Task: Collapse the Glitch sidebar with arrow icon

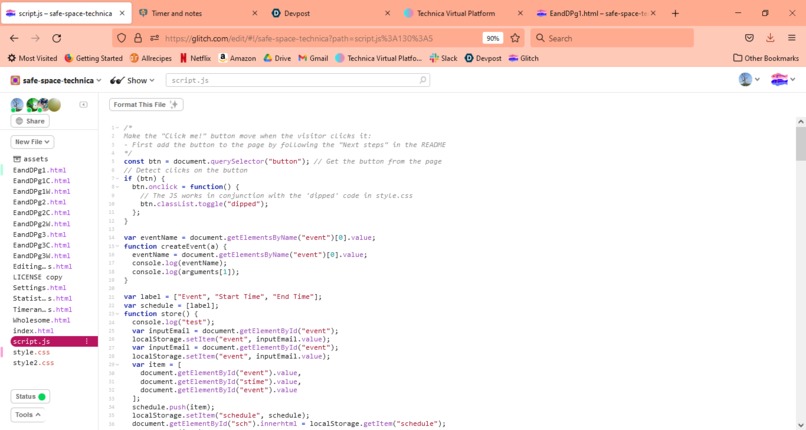Action: tap(83, 105)
